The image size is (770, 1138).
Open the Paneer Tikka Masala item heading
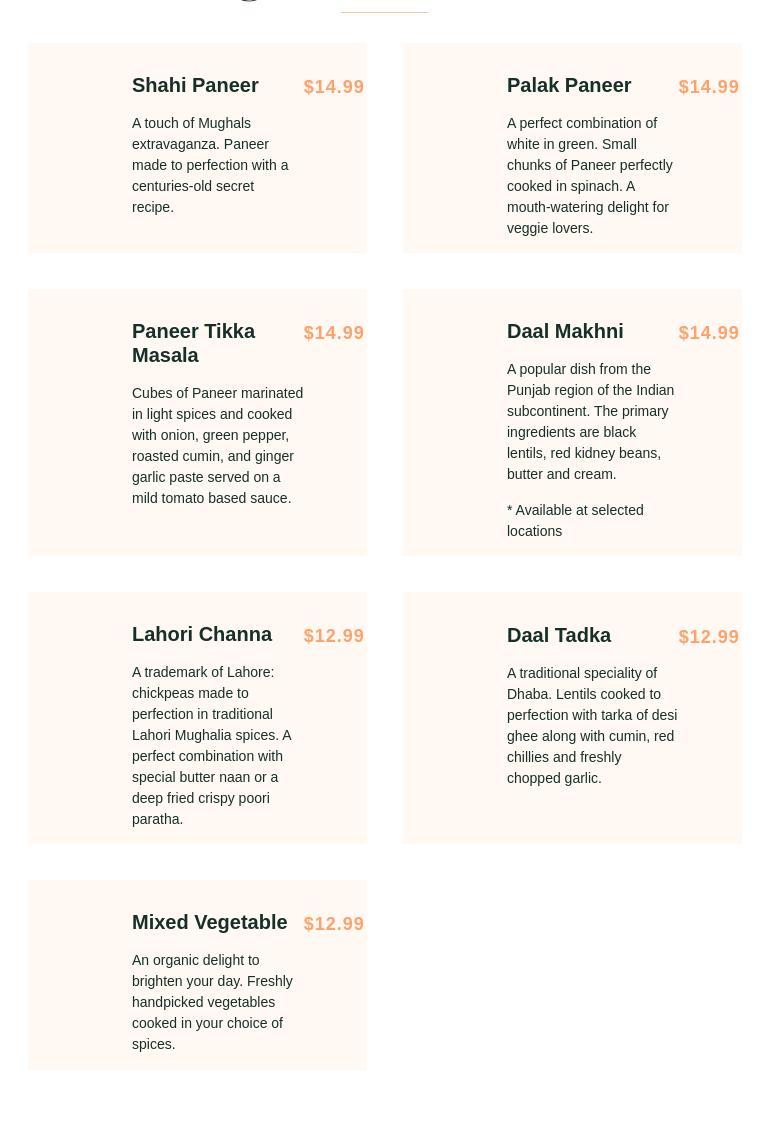coord(193,343)
